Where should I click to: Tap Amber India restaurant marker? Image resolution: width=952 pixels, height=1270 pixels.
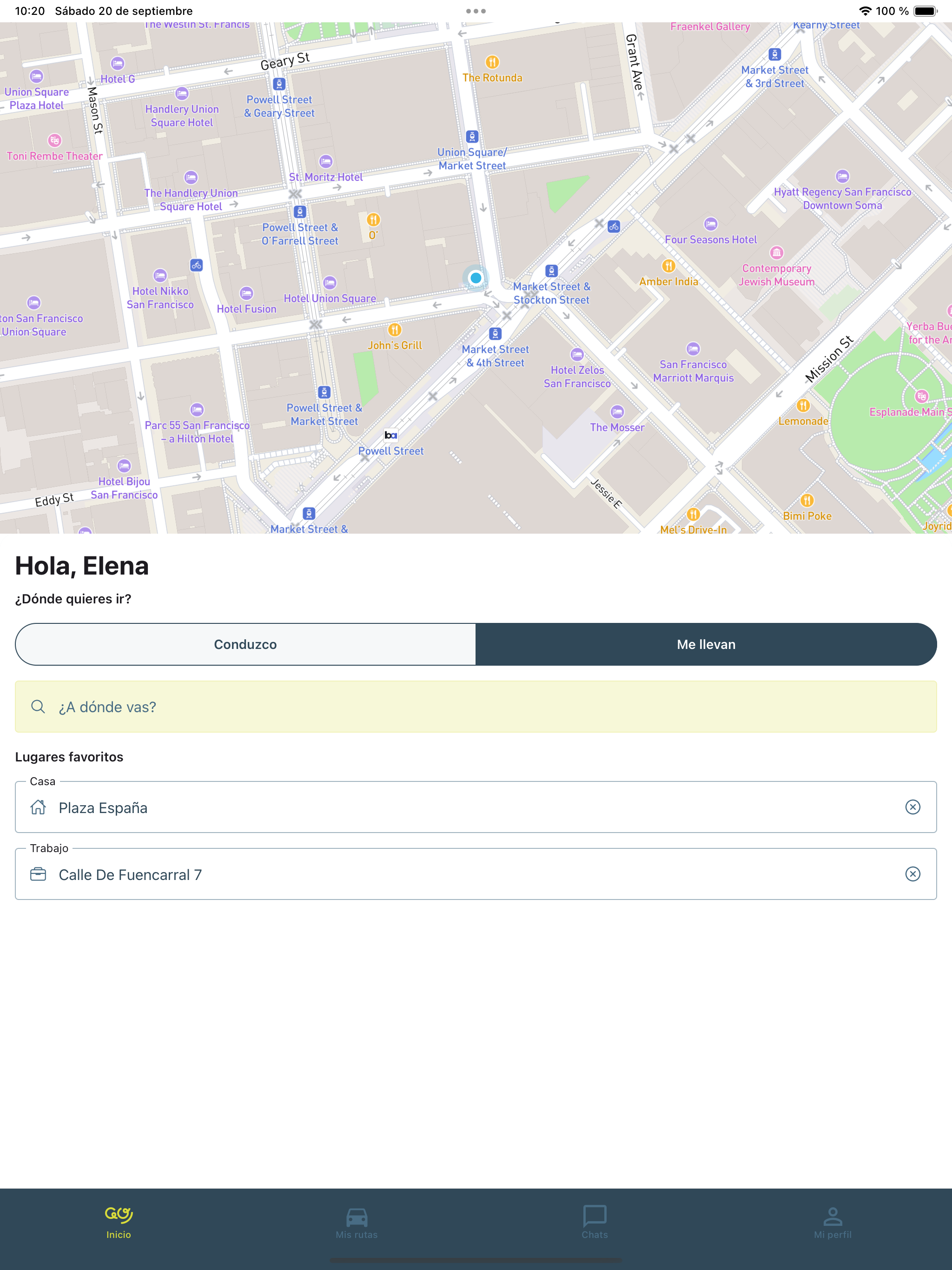tap(668, 266)
